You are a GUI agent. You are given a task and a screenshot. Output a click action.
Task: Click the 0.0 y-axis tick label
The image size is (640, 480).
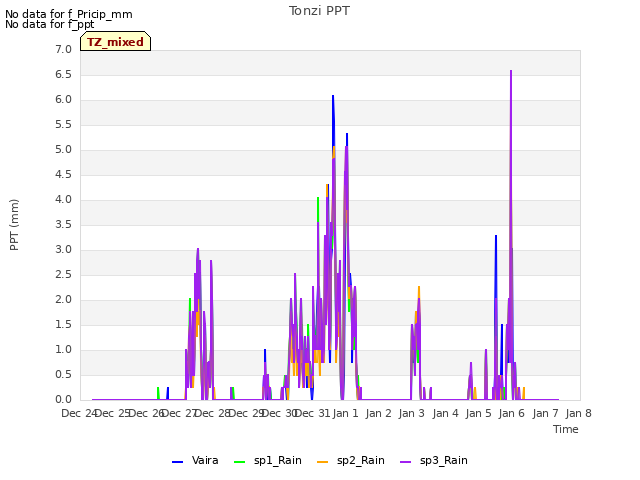pos(63,400)
